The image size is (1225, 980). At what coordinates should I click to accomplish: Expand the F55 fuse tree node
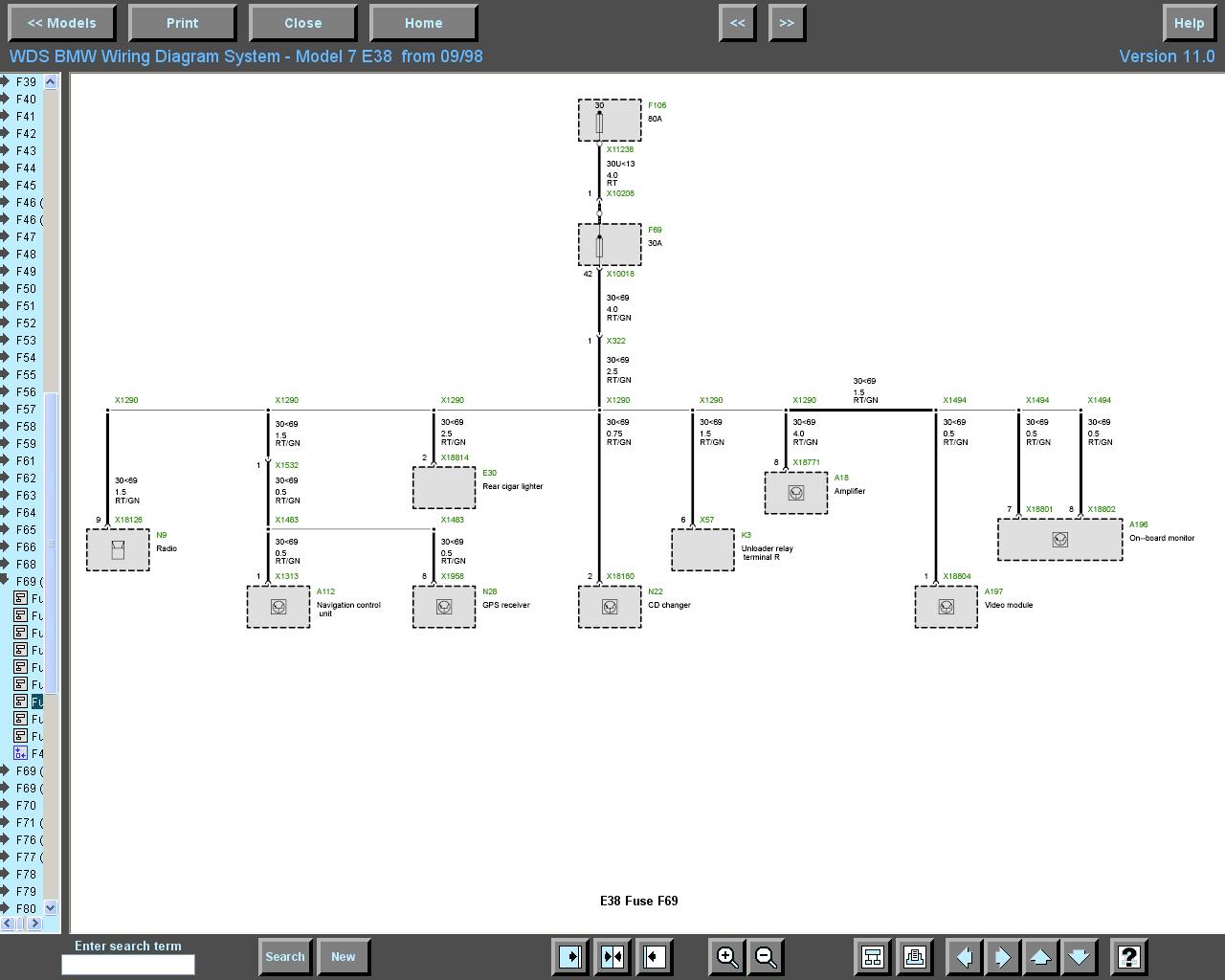point(6,375)
